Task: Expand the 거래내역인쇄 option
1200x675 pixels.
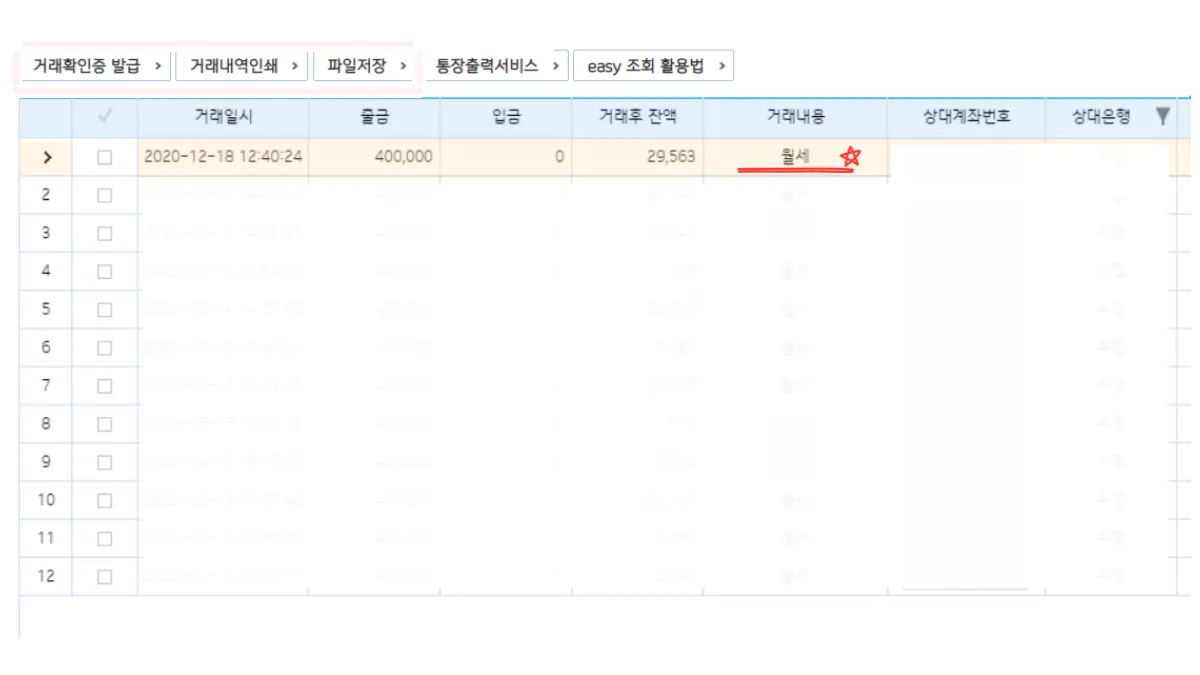Action: click(240, 66)
